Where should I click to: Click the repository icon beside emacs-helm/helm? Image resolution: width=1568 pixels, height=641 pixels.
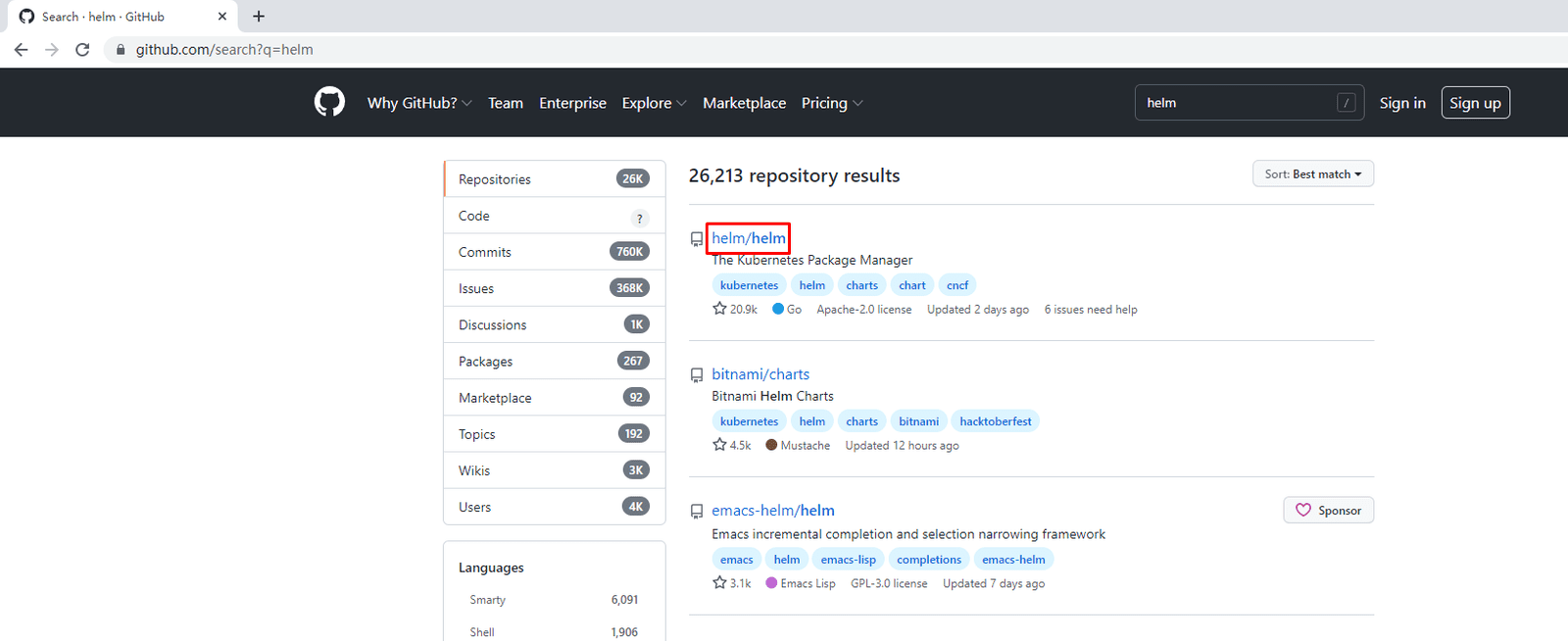(x=697, y=512)
